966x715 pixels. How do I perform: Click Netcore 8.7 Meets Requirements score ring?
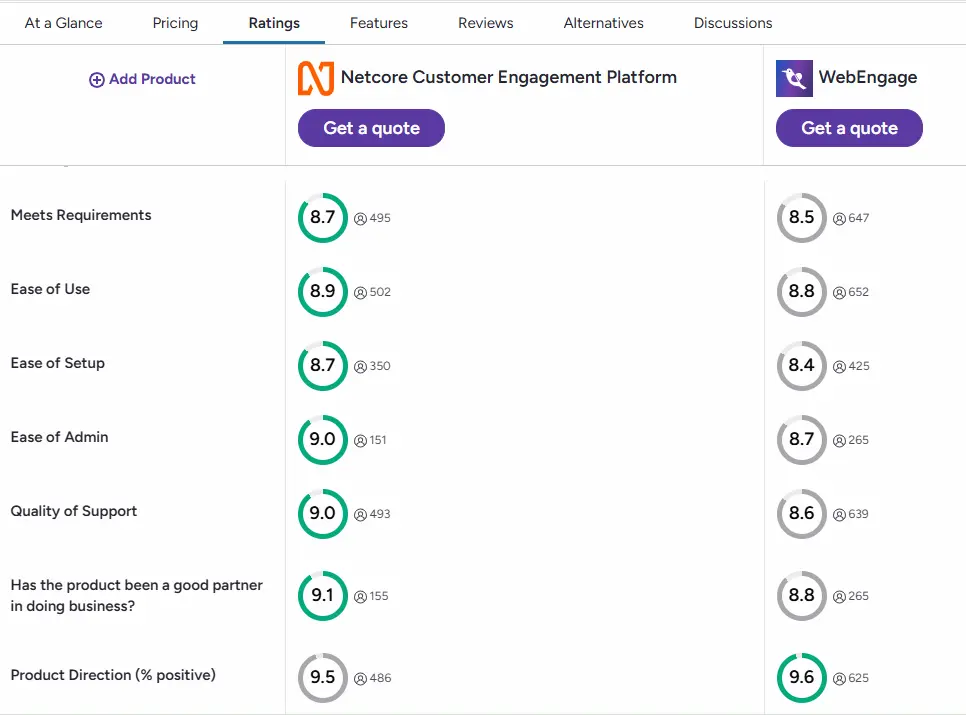point(323,217)
